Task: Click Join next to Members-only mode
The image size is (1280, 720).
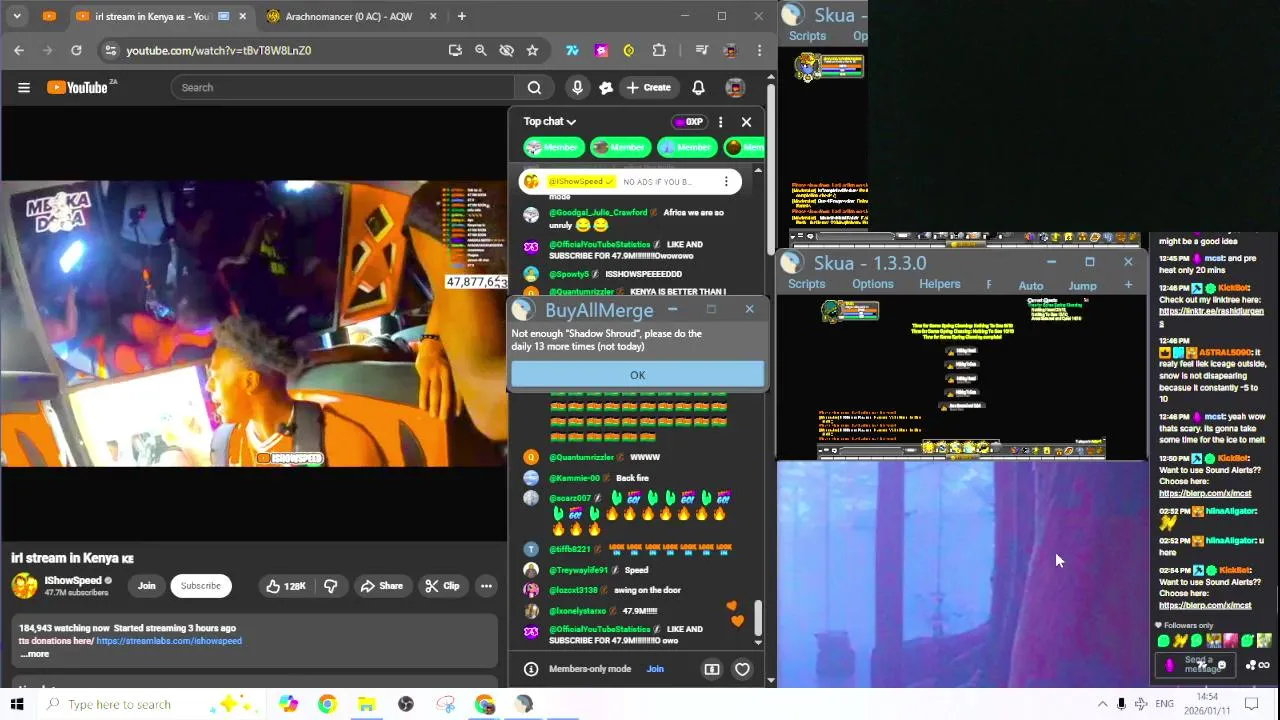Action: (x=655, y=669)
